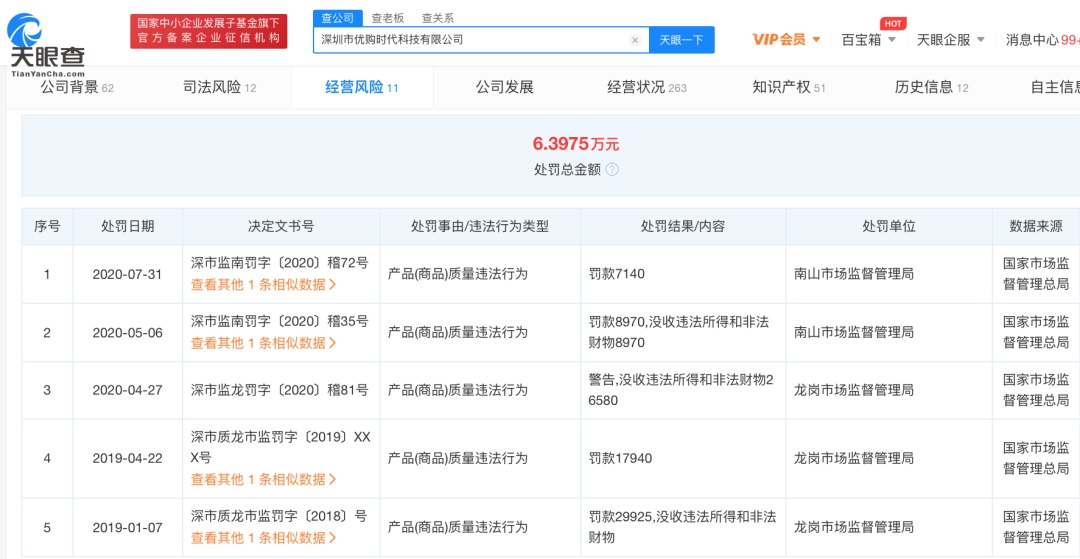Click the red 官方备案企业征信机构 banner
Image resolution: width=1080 pixels, height=559 pixels.
(209, 31)
